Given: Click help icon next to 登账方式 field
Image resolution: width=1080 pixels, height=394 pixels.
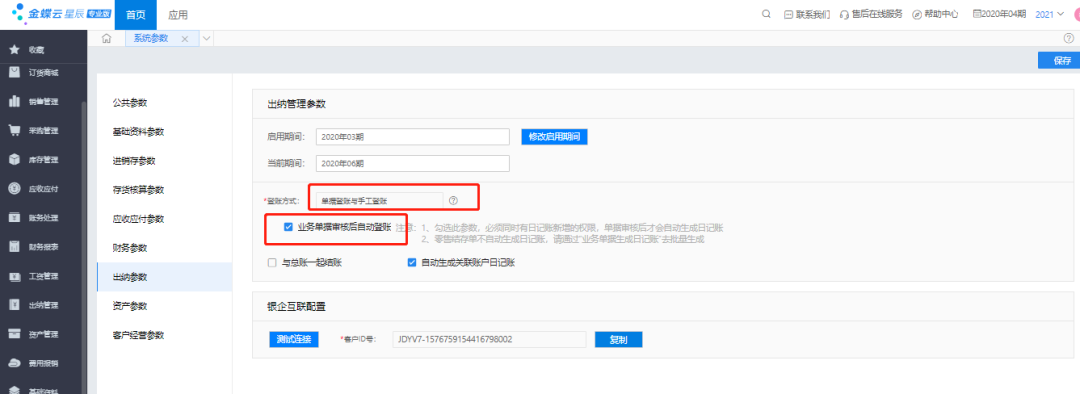Looking at the screenshot, I should (453, 200).
